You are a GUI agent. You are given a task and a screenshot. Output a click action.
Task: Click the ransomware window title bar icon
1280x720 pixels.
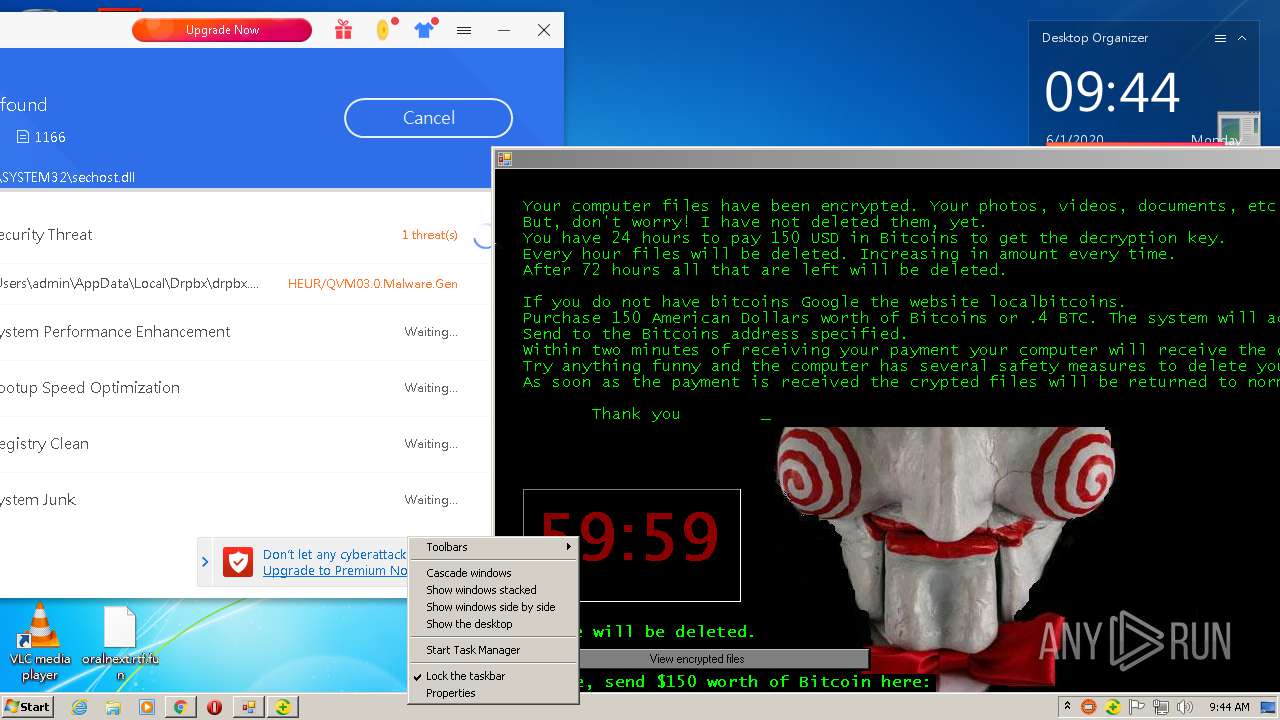[x=505, y=159]
